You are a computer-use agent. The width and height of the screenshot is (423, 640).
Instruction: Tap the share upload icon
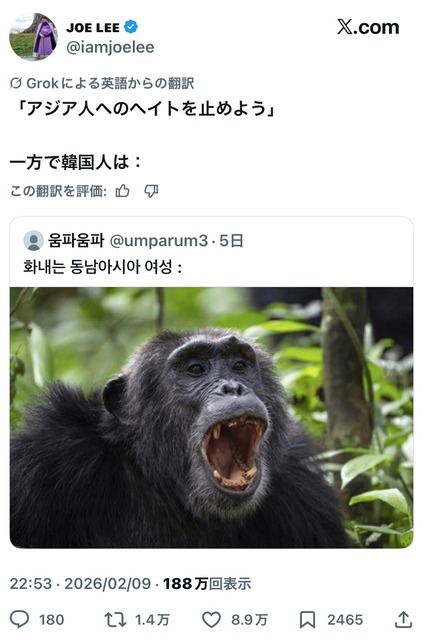click(x=403, y=619)
